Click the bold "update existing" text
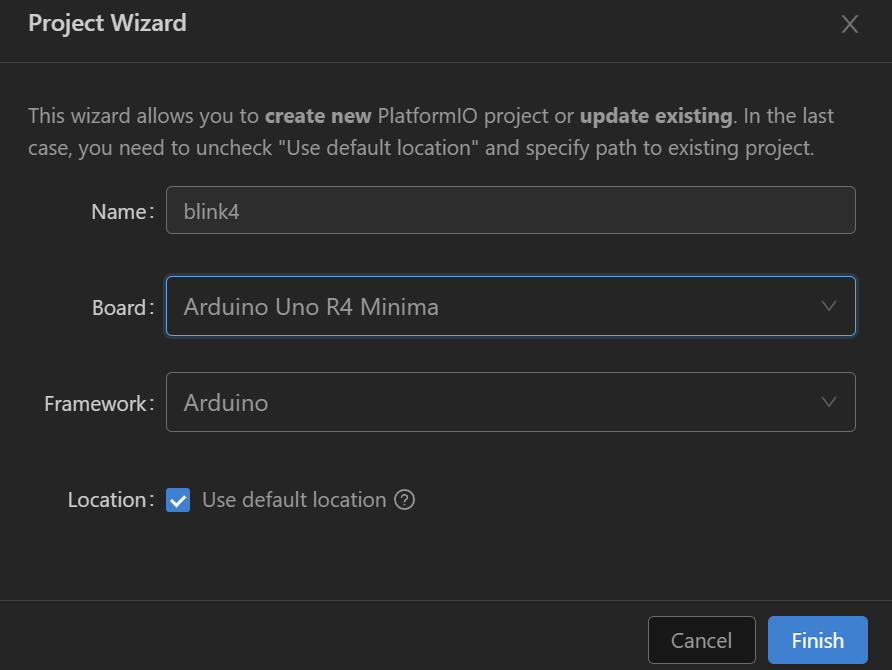Image resolution: width=892 pixels, height=670 pixels. coord(656,116)
